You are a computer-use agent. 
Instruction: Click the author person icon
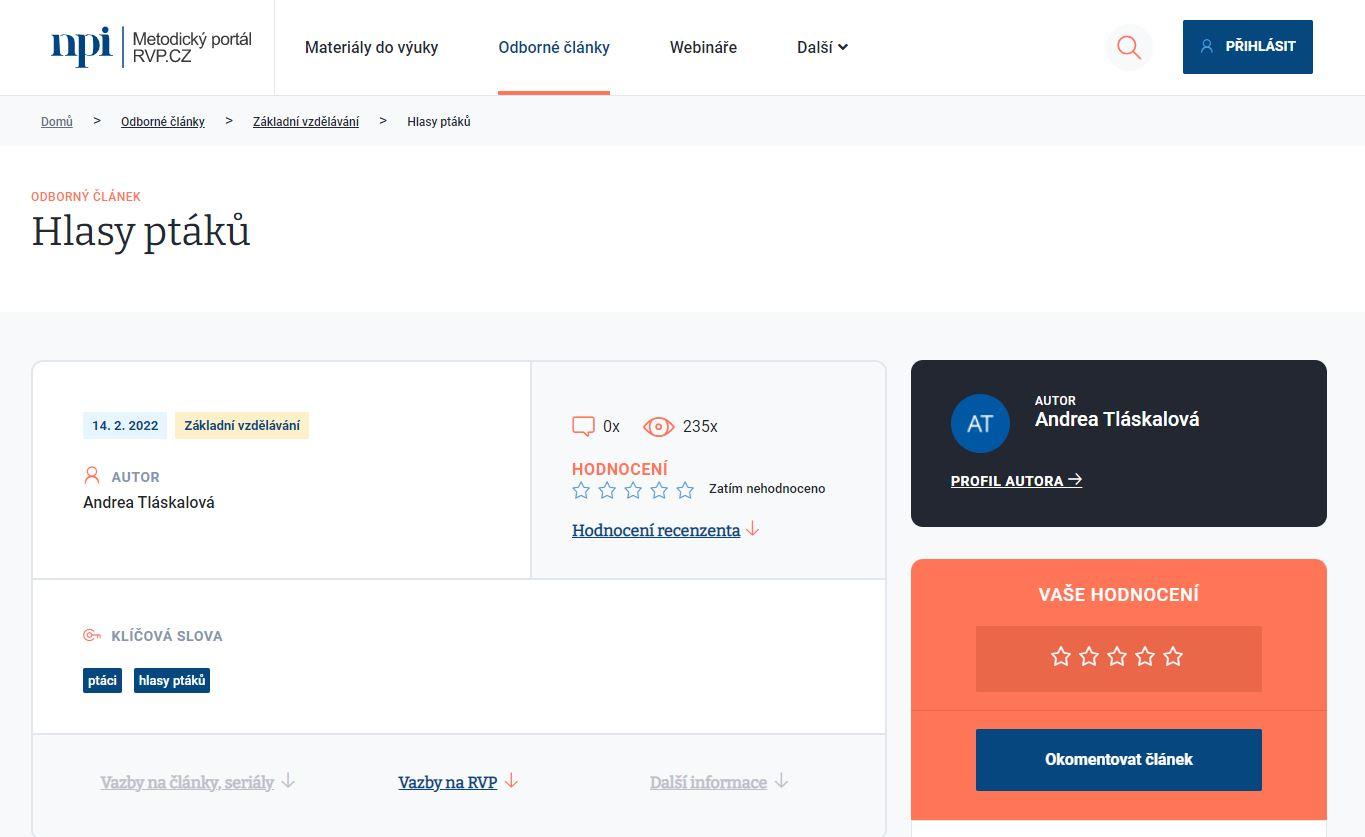[x=92, y=476]
